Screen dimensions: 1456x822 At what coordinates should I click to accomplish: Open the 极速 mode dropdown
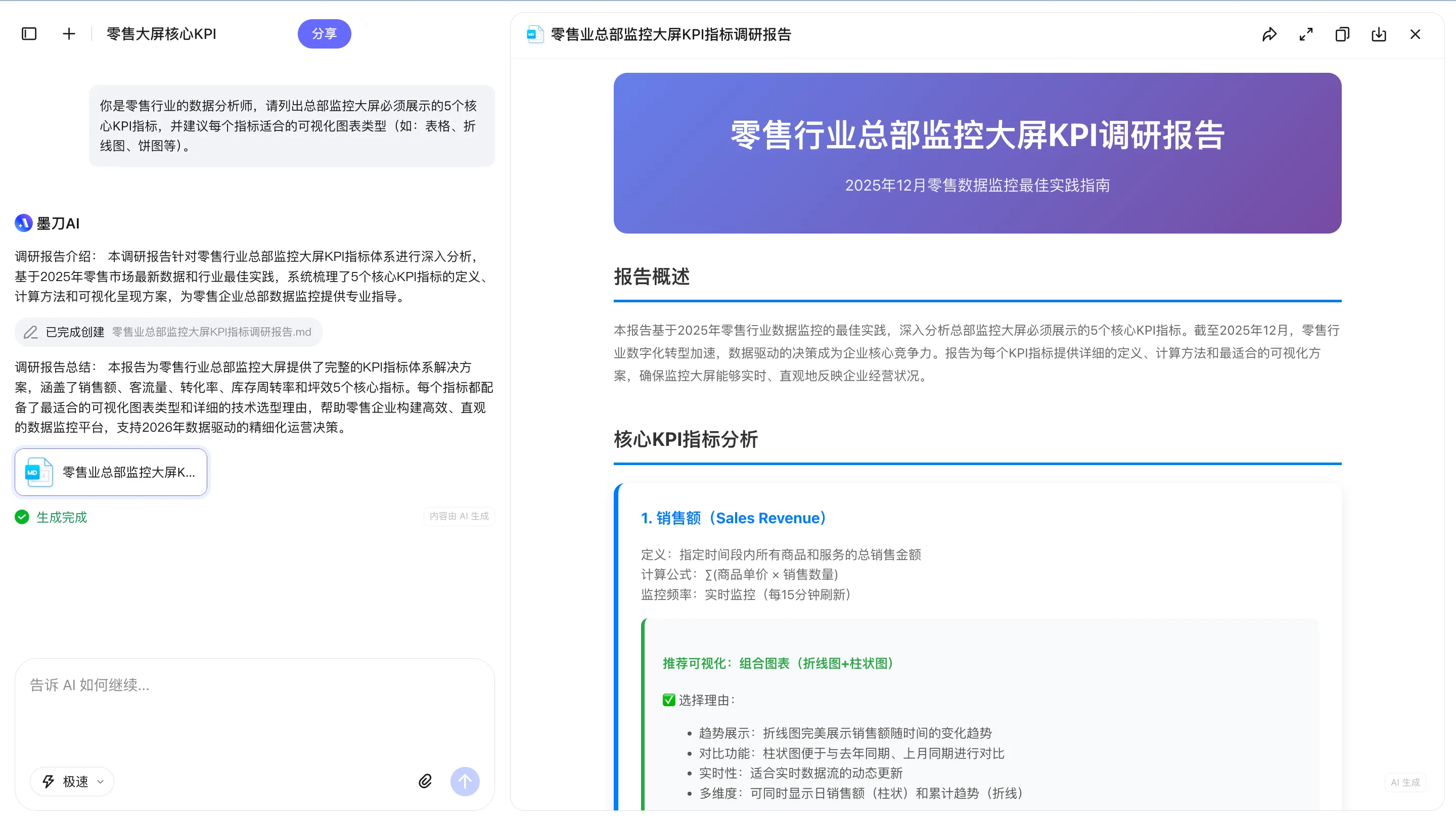(72, 781)
